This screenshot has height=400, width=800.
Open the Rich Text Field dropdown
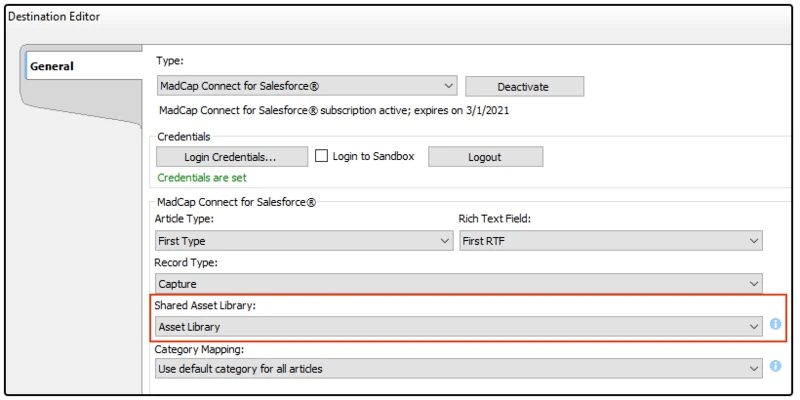[611, 241]
